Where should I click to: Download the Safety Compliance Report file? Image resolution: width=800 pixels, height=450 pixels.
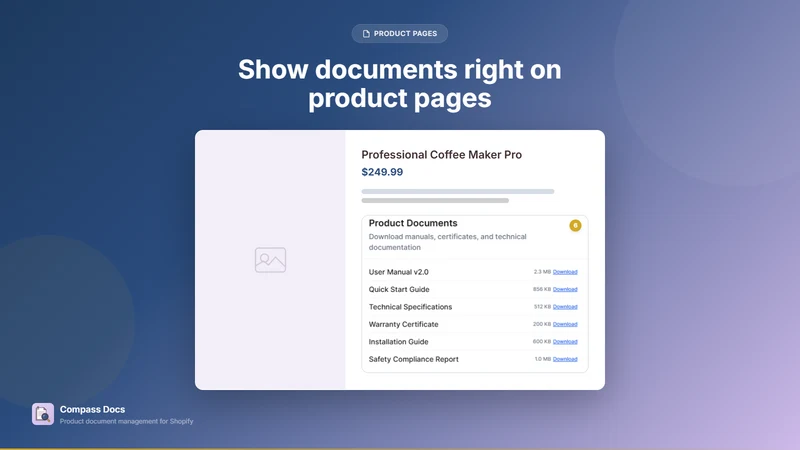pyautogui.click(x=565, y=359)
